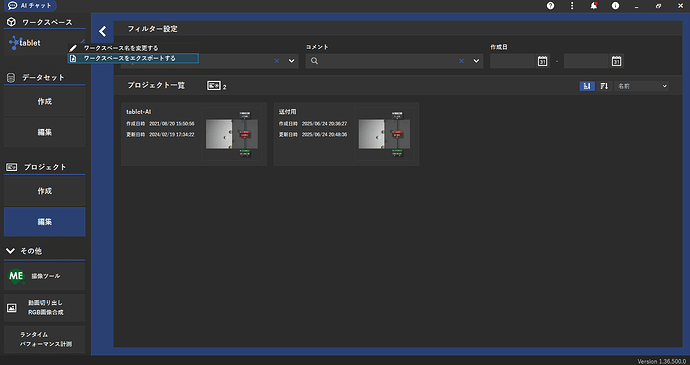The image size is (690, 365).
Task: Launch the ME 撮像ツール
Action: 44,276
